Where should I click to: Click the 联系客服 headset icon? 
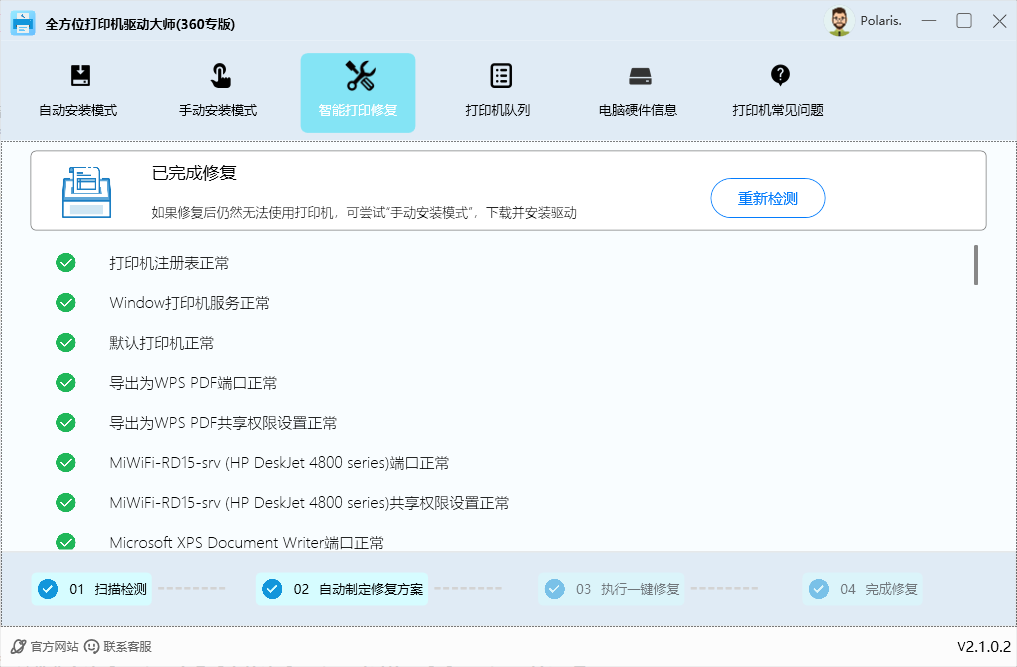(x=93, y=646)
